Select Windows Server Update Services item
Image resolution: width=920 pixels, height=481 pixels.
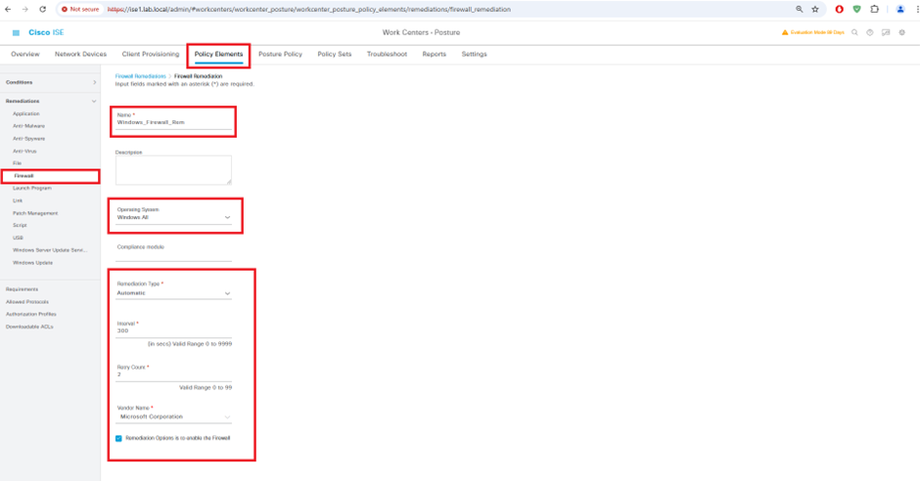tap(50, 250)
